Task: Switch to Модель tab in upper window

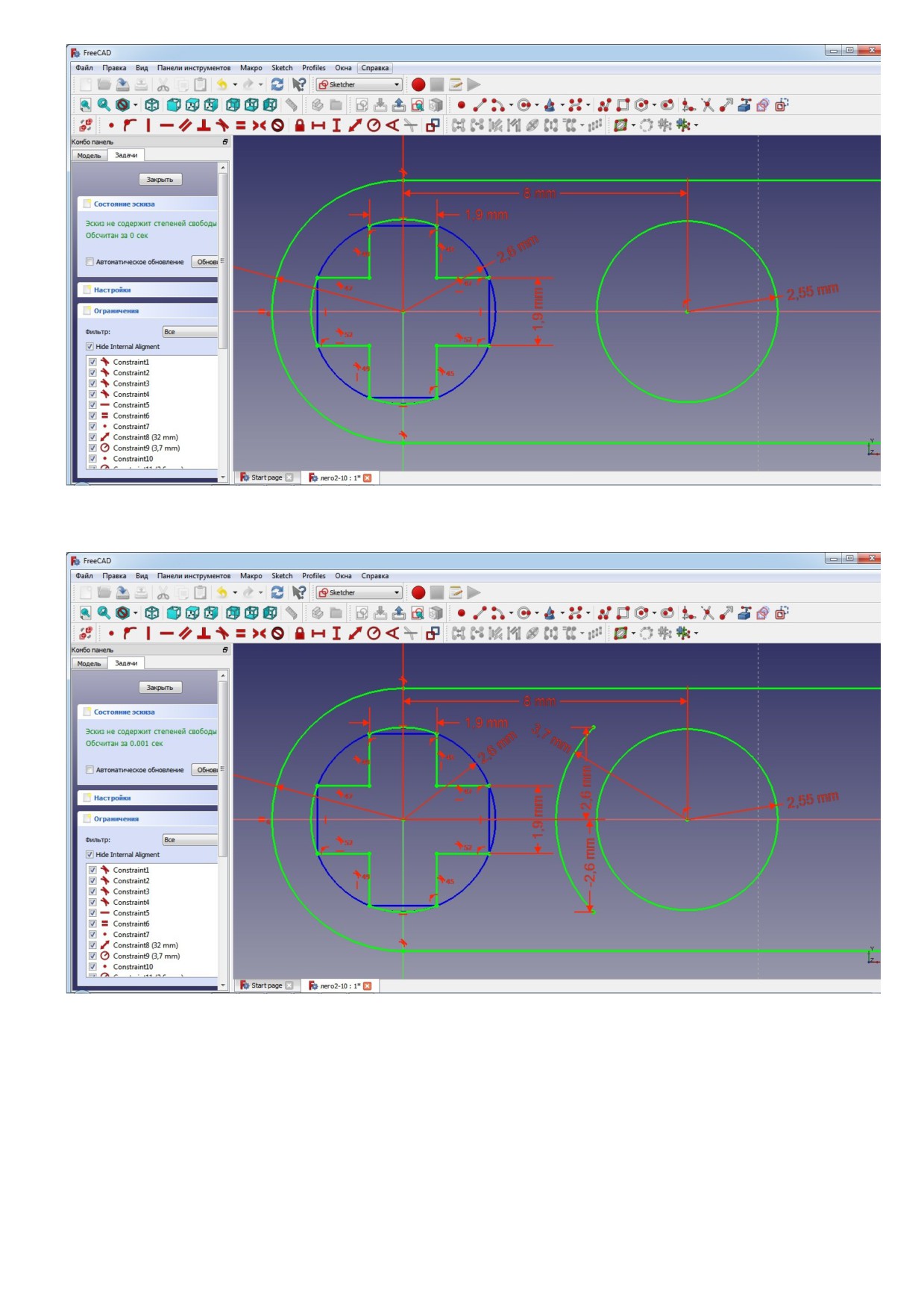Action: 89,155
